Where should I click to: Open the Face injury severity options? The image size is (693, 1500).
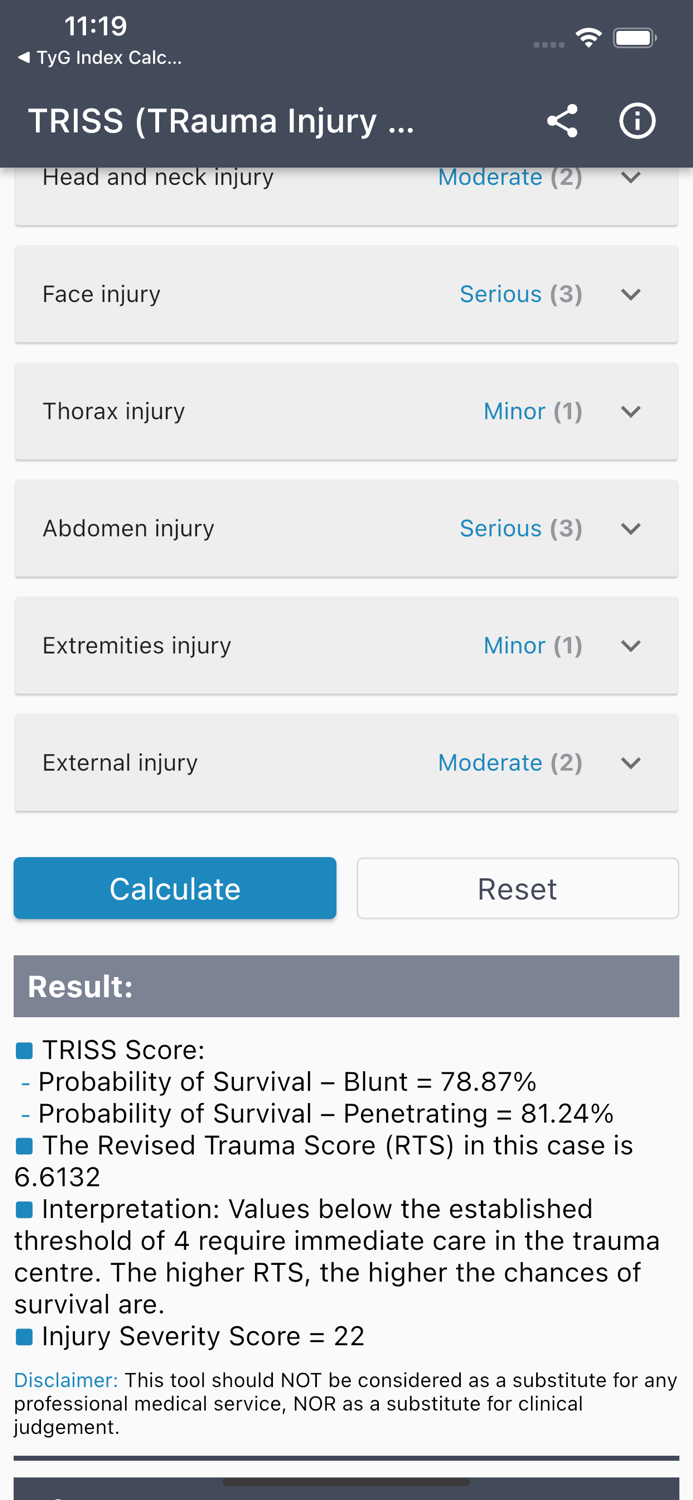coord(631,294)
